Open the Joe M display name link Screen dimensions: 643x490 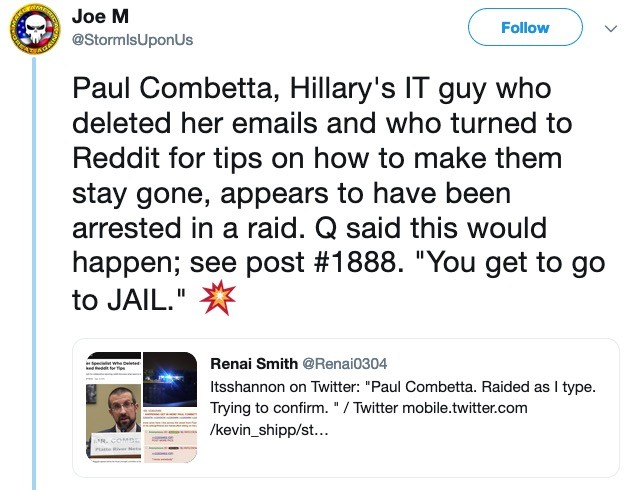pos(97,17)
